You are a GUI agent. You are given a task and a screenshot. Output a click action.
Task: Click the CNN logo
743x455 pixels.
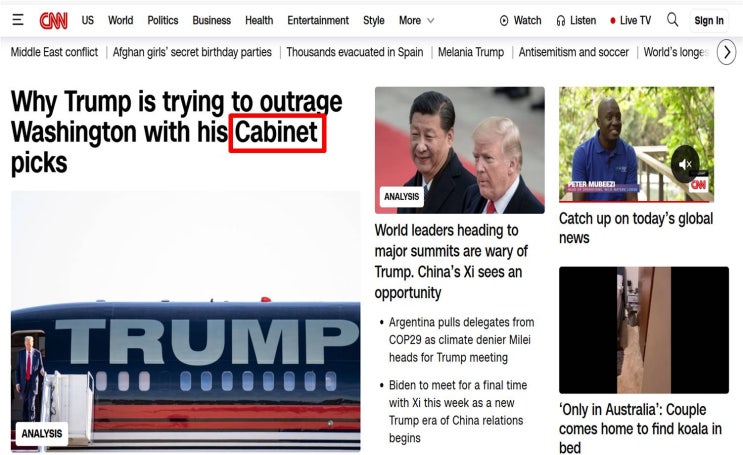click(x=54, y=20)
